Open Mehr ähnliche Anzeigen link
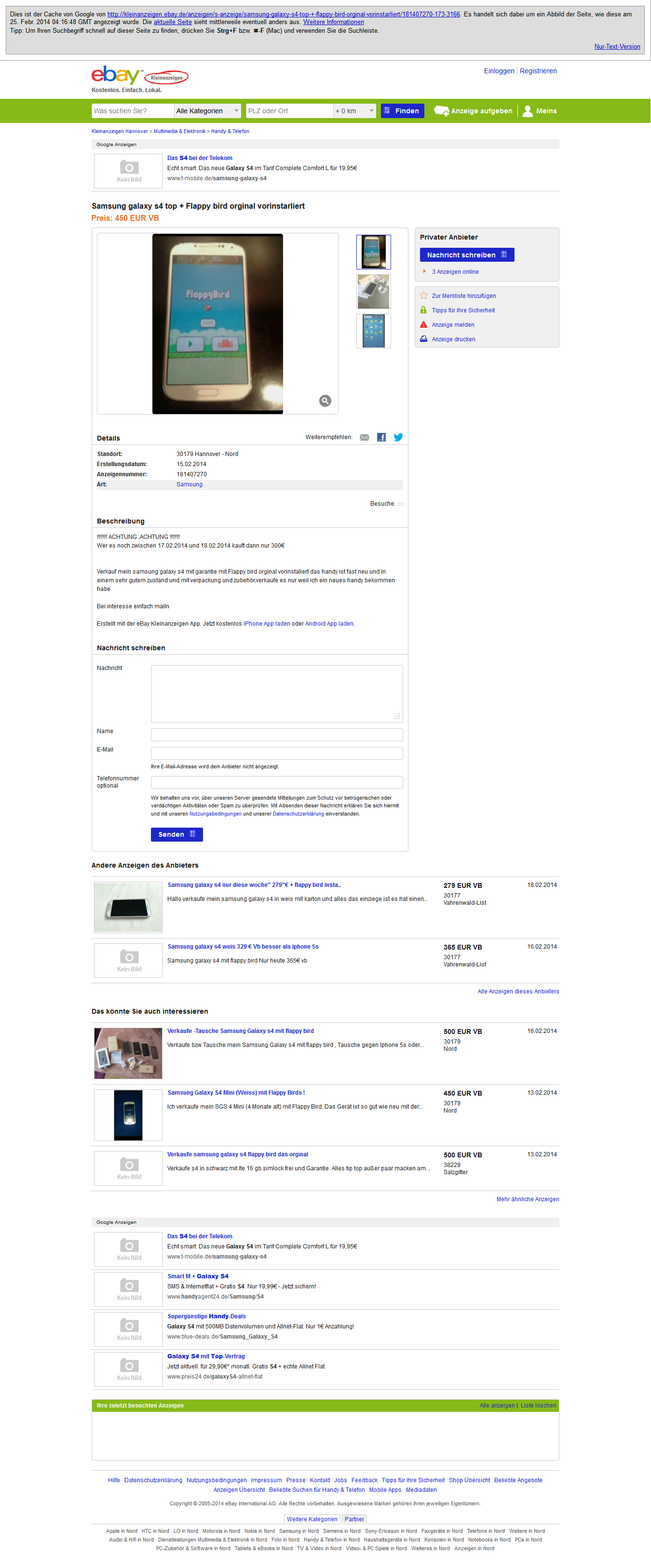Image resolution: width=651 pixels, height=1568 pixels. click(x=528, y=1199)
